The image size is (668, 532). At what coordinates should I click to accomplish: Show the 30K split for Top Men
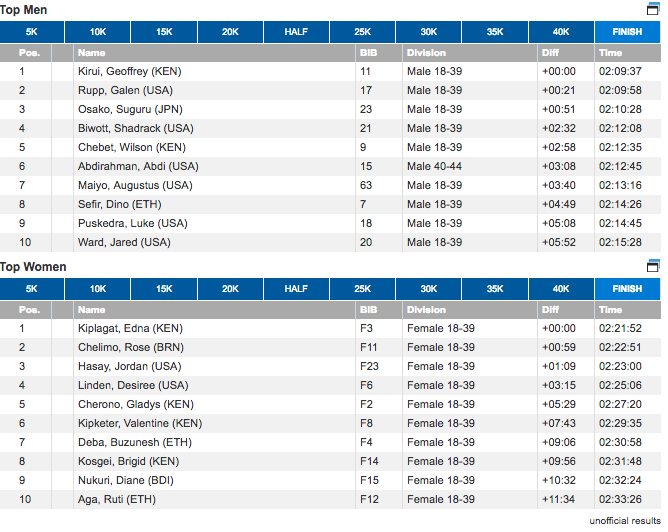point(428,32)
